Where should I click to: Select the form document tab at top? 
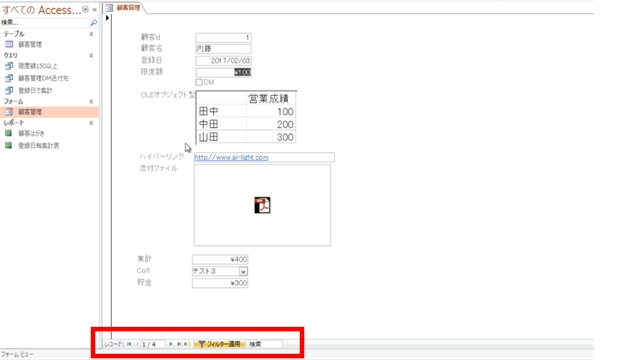pos(123,8)
